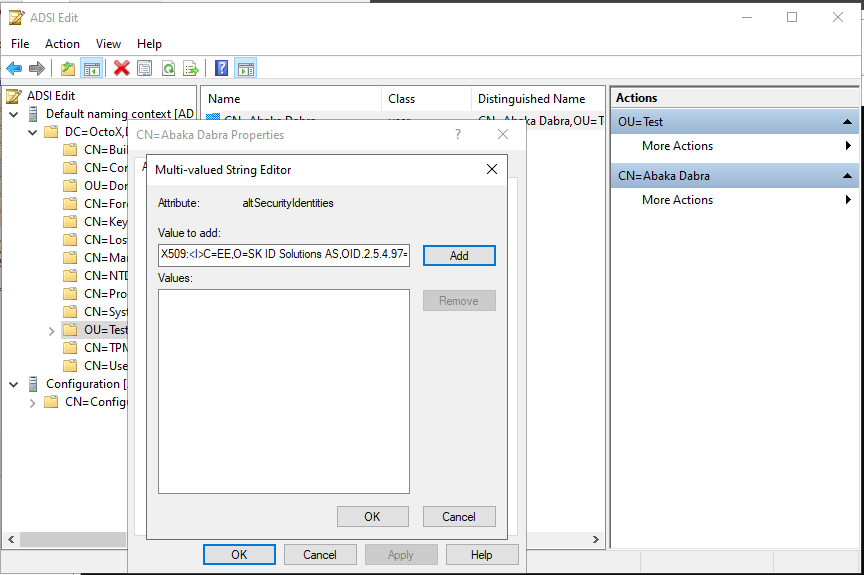
Task: Click the CN=Key folder icon
Action: pos(70,222)
